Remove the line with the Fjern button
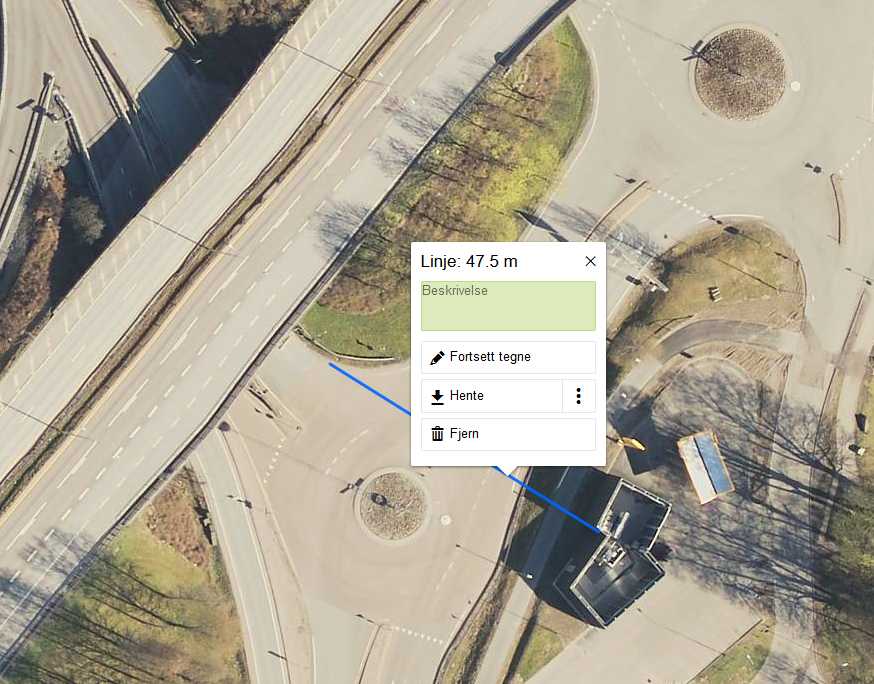This screenshot has width=874, height=684. [508, 434]
